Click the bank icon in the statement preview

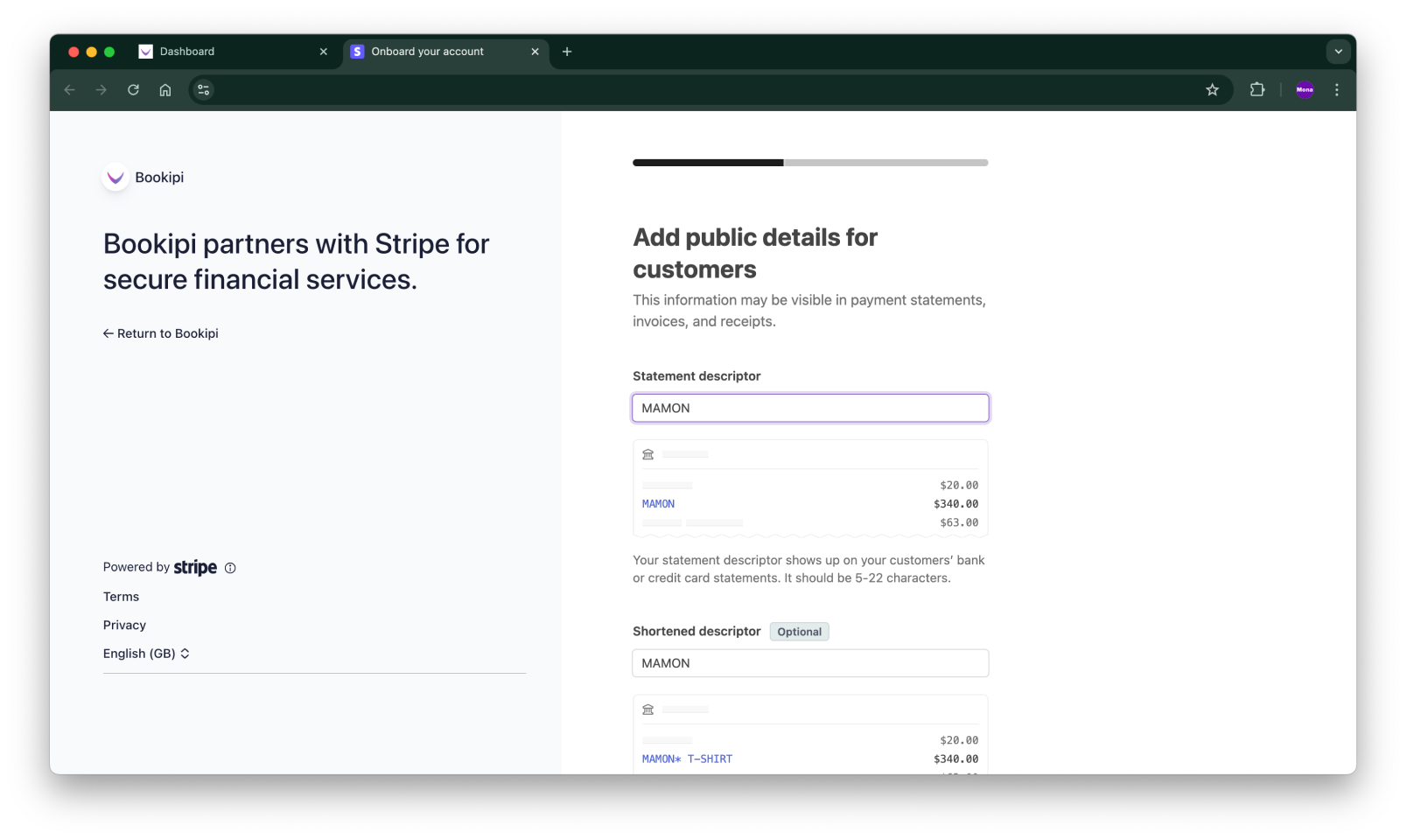[x=648, y=454]
